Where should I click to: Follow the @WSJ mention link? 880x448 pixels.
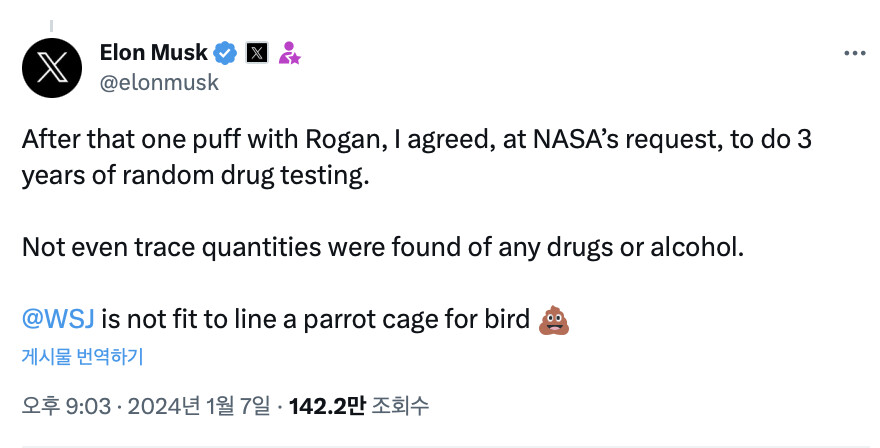[58, 319]
